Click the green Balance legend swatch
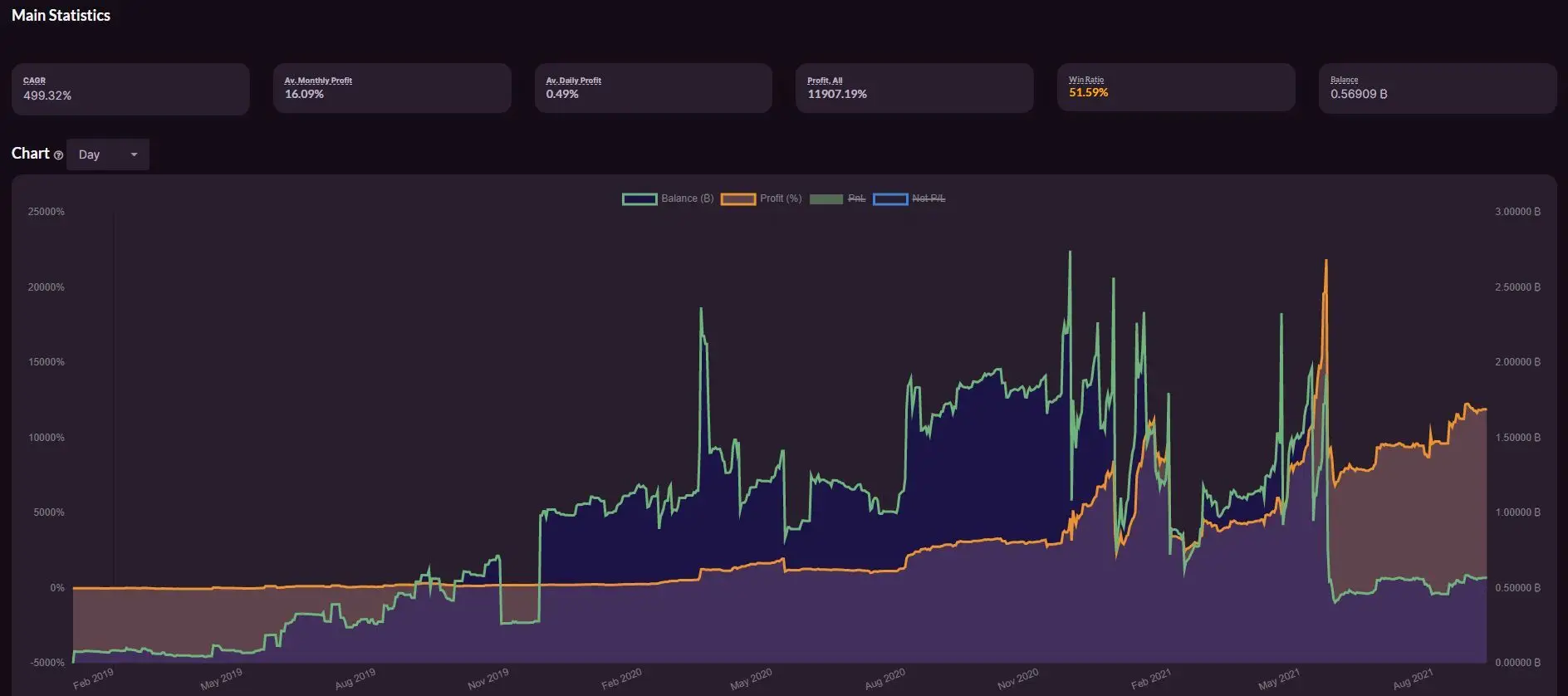The height and width of the screenshot is (696, 1568). coord(639,199)
